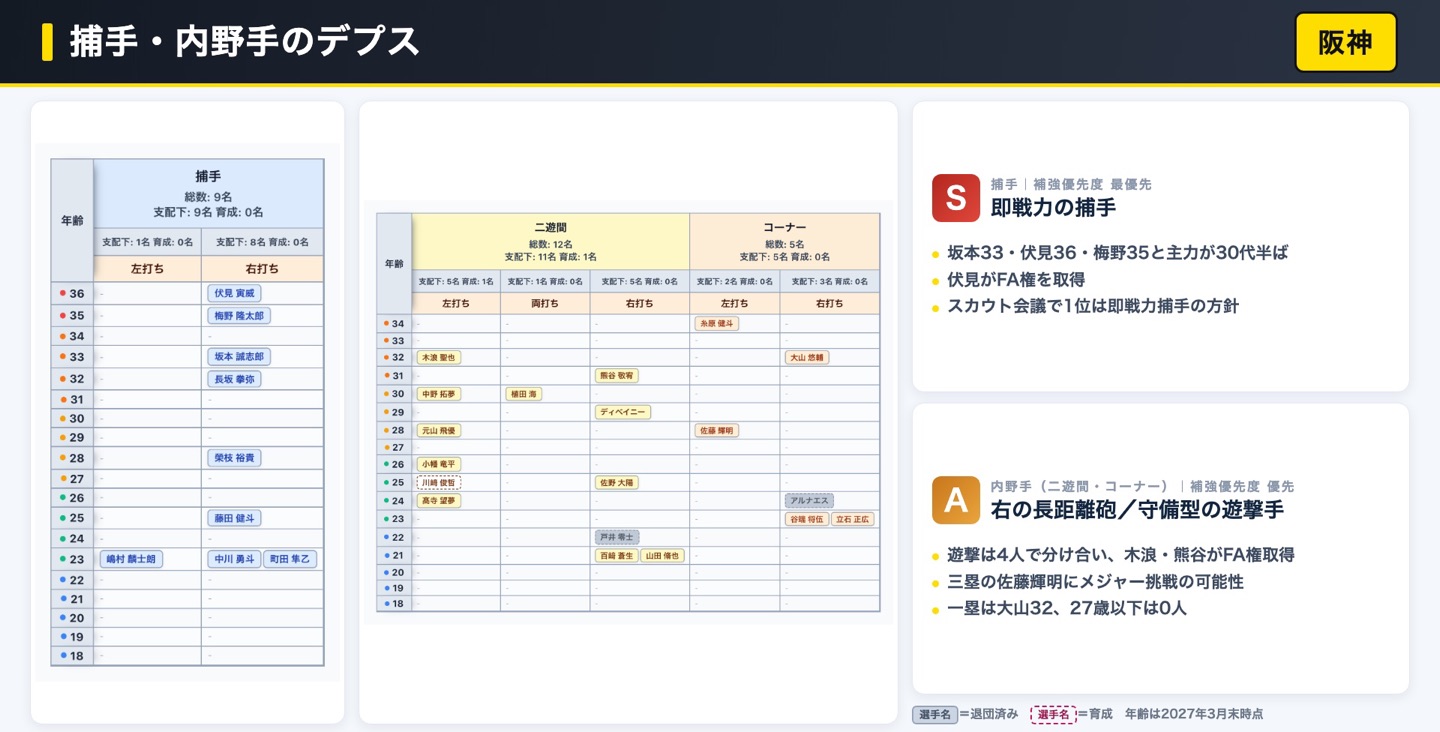Click player chip 谷端 将伍
Screen dimensions: 1440x732
pos(807,519)
